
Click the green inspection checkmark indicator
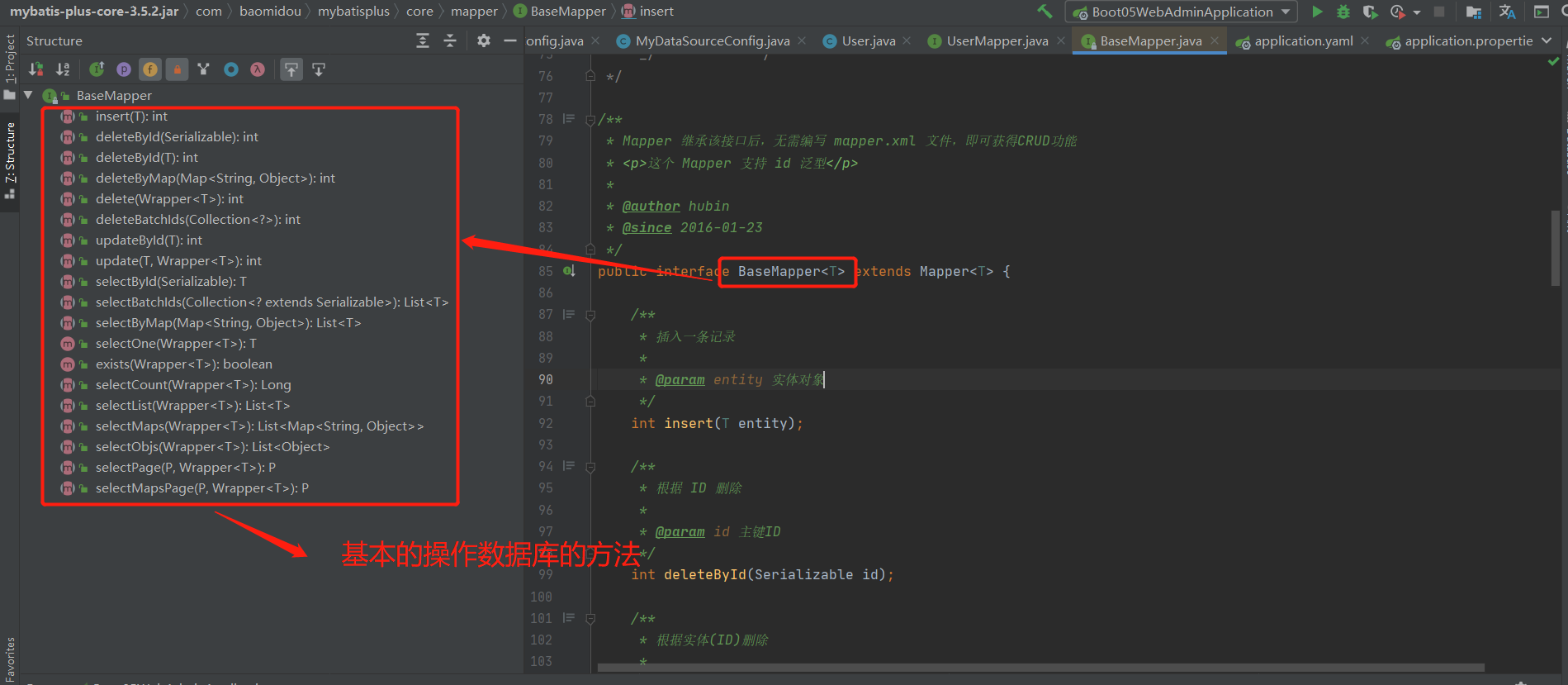(x=1553, y=61)
